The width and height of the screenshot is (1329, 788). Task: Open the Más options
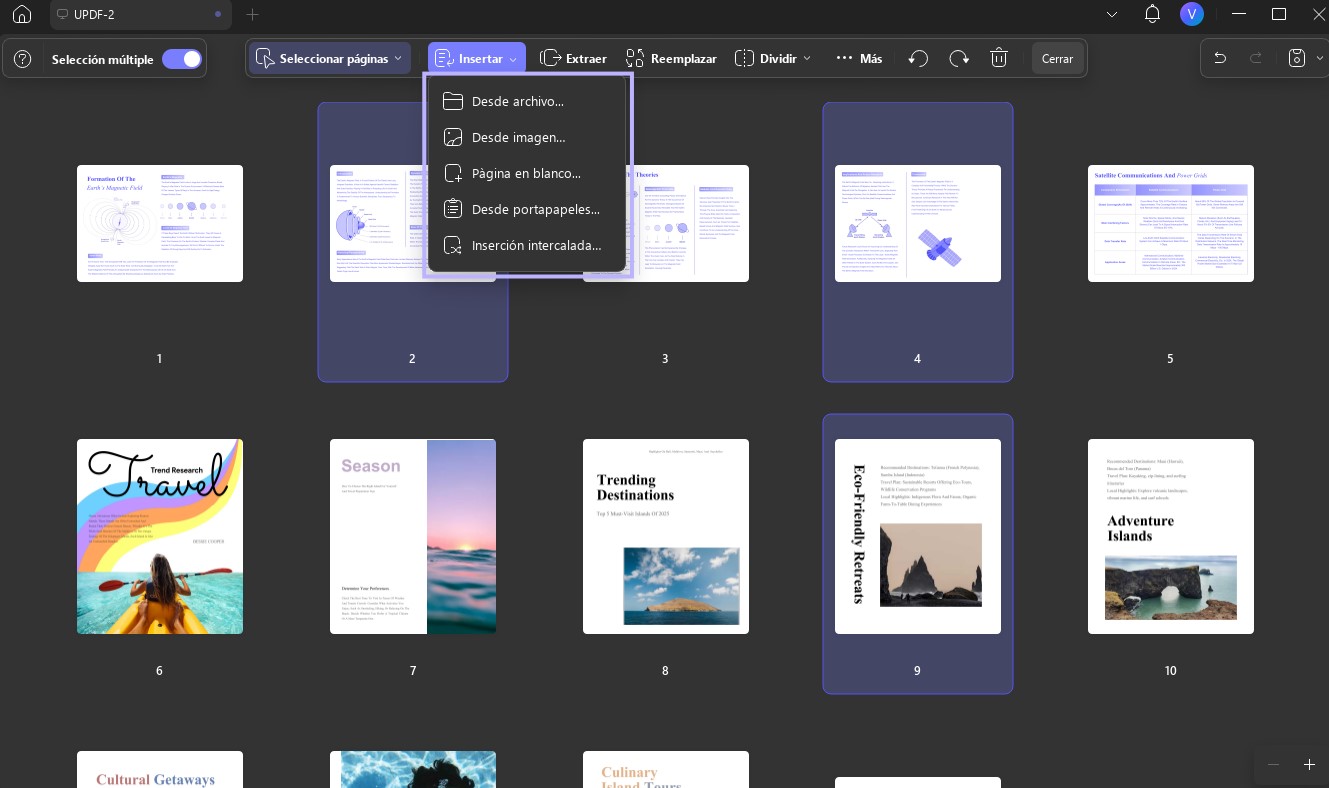859,59
